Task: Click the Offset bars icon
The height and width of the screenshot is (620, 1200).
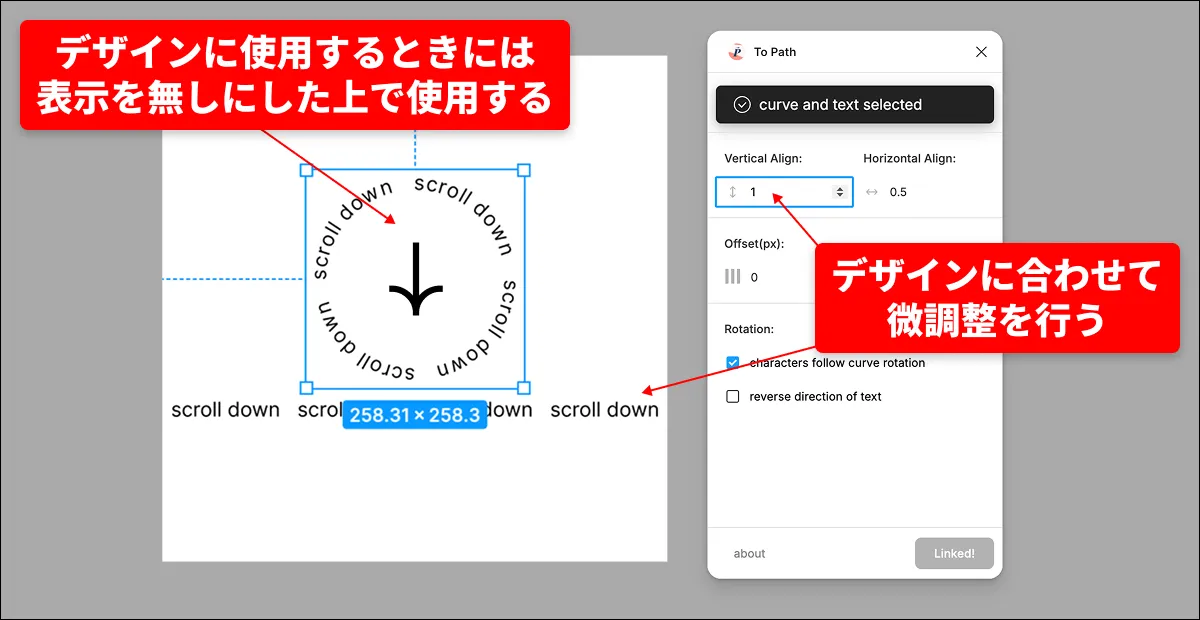Action: pos(733,277)
